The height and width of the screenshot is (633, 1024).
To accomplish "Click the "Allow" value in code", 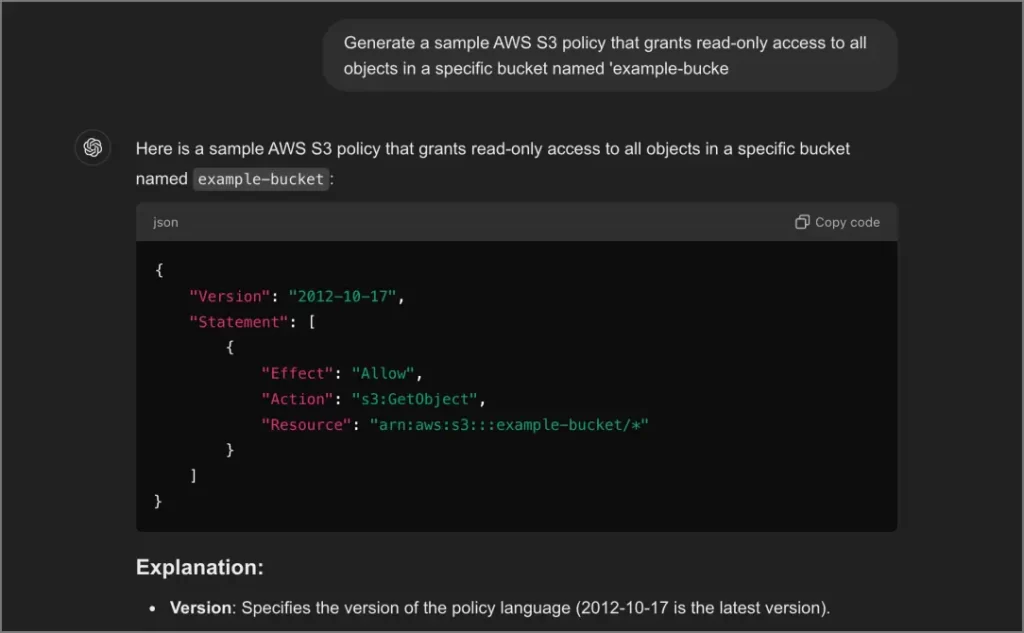I will click(x=383, y=373).
